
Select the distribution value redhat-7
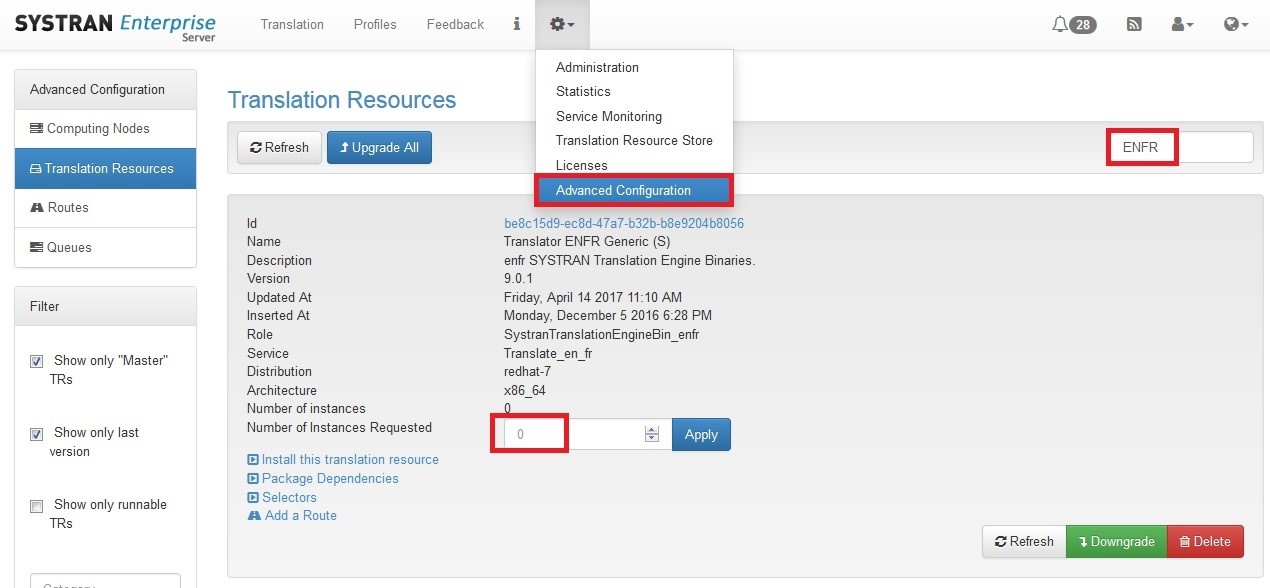(529, 371)
